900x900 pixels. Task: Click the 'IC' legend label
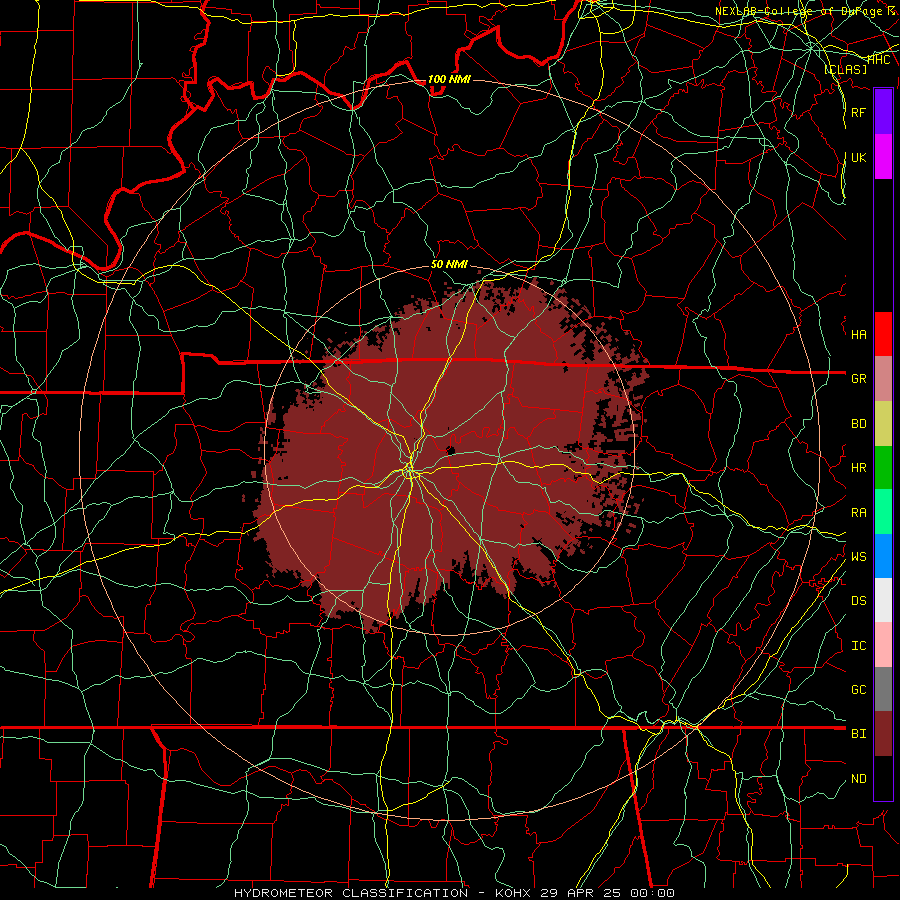(858, 646)
